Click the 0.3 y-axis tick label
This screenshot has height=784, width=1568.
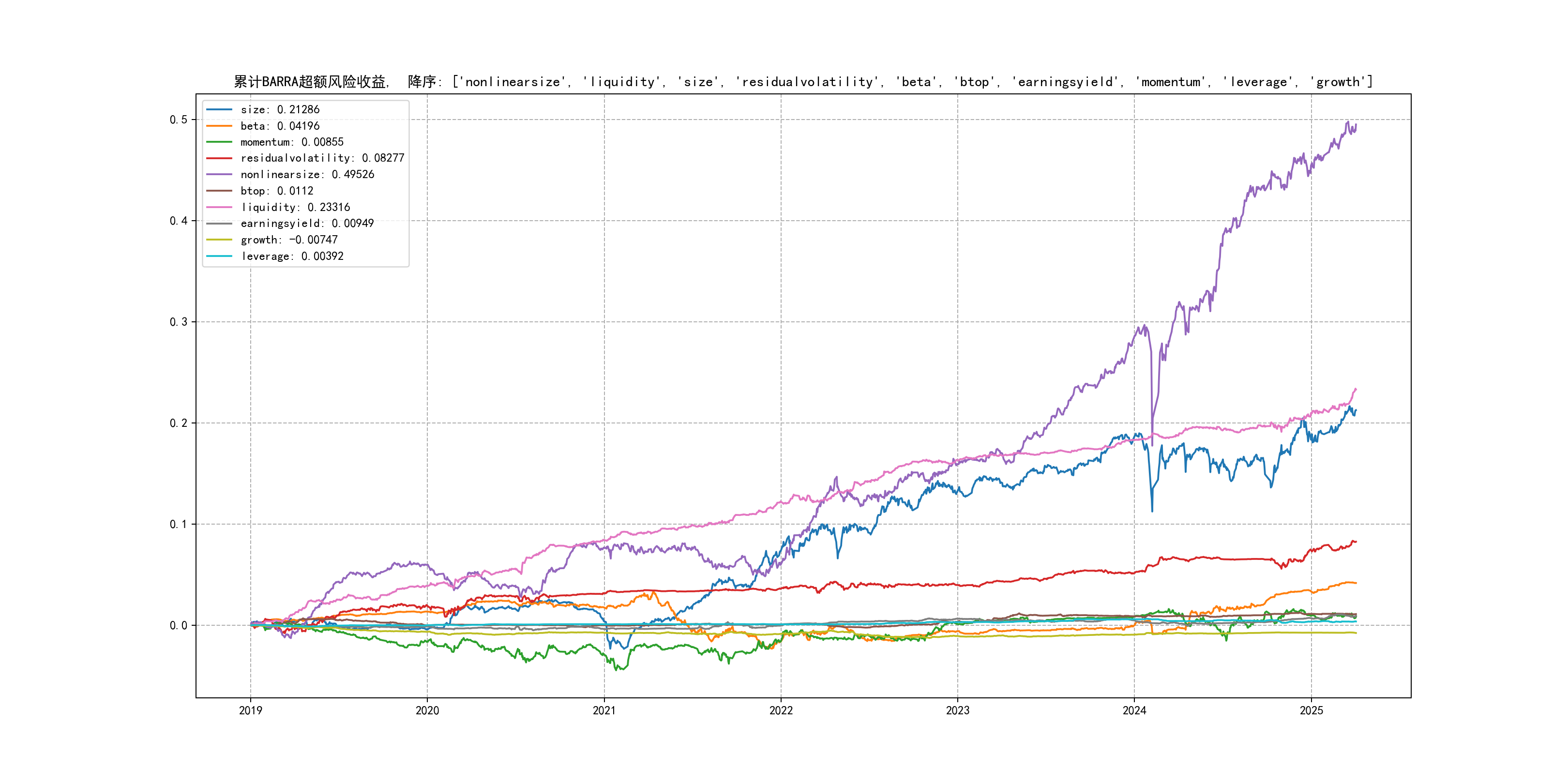[x=179, y=322]
